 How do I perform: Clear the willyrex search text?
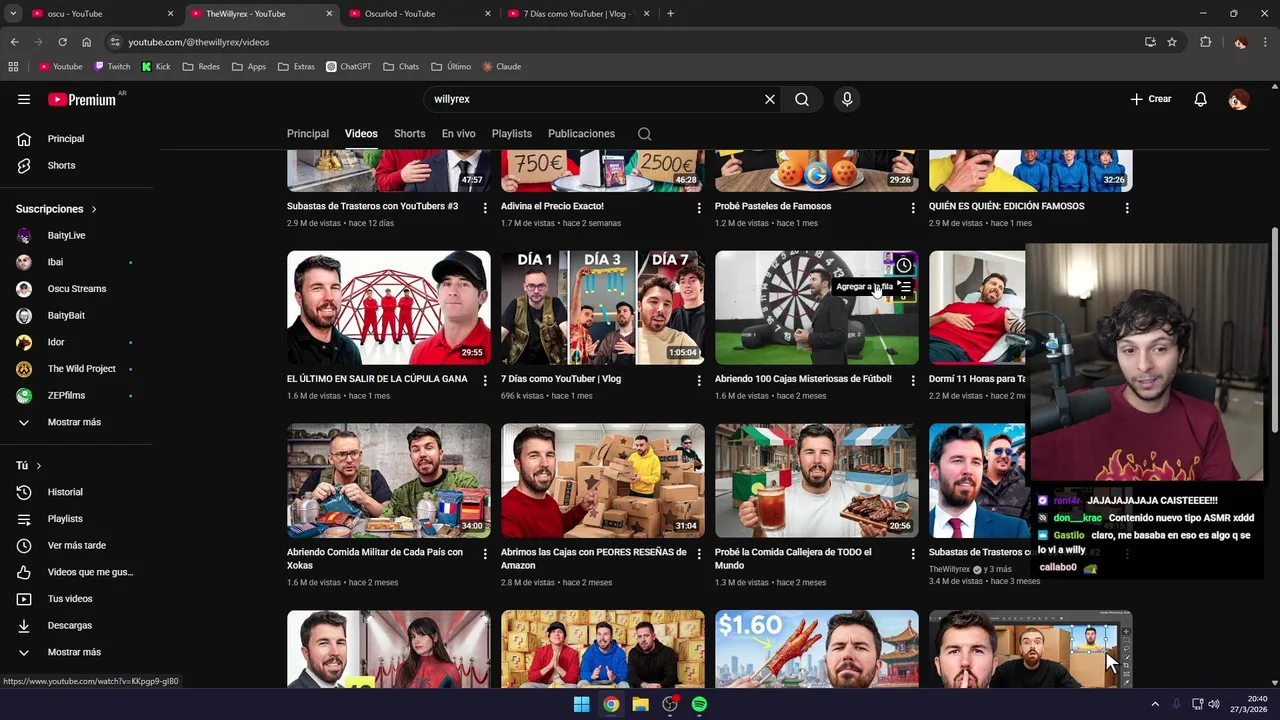[x=770, y=99]
